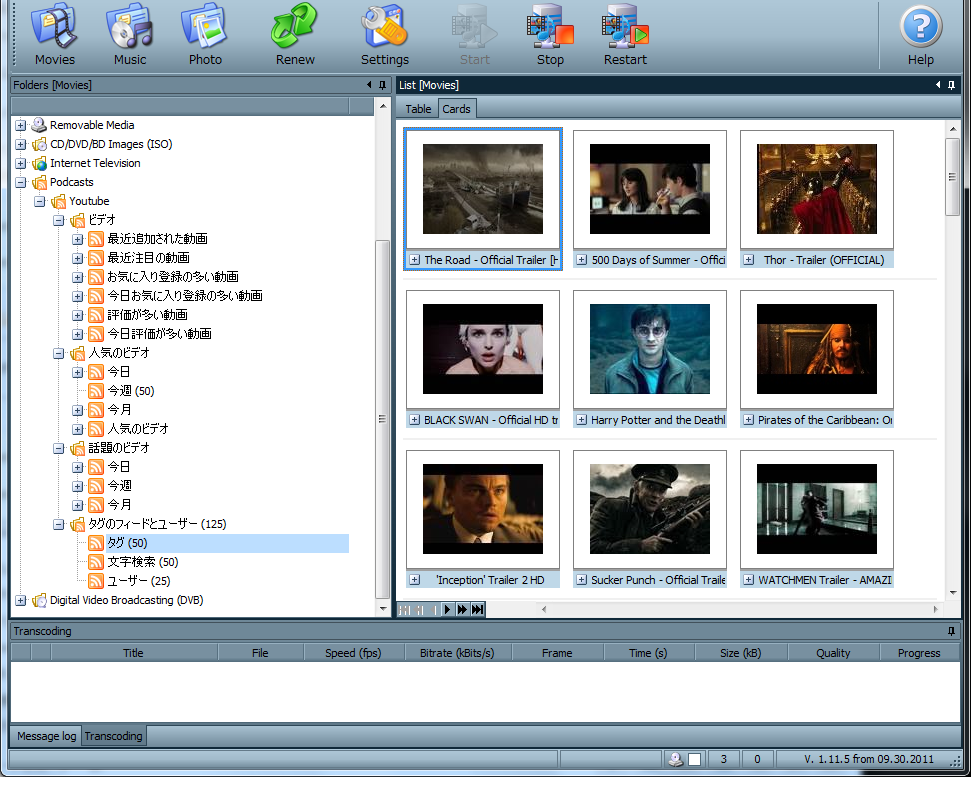This screenshot has width=971, height=810.
Task: Expand the 'Inception' Trailer 2 HD card details
Action: click(415, 580)
